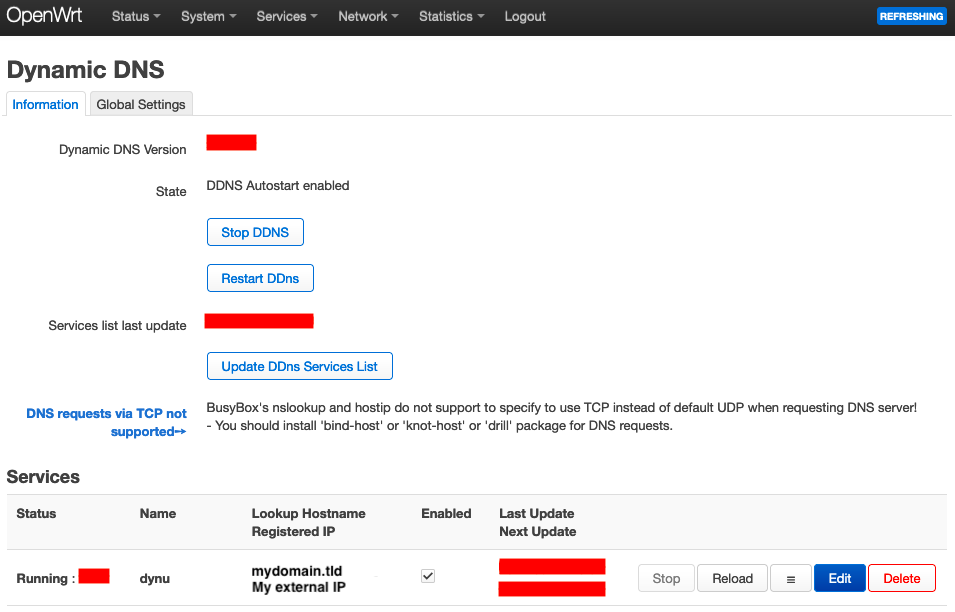Screen dimensions: 955x612
Task: Click the 'Dynamic DNS' page heading
Action: coord(85,69)
